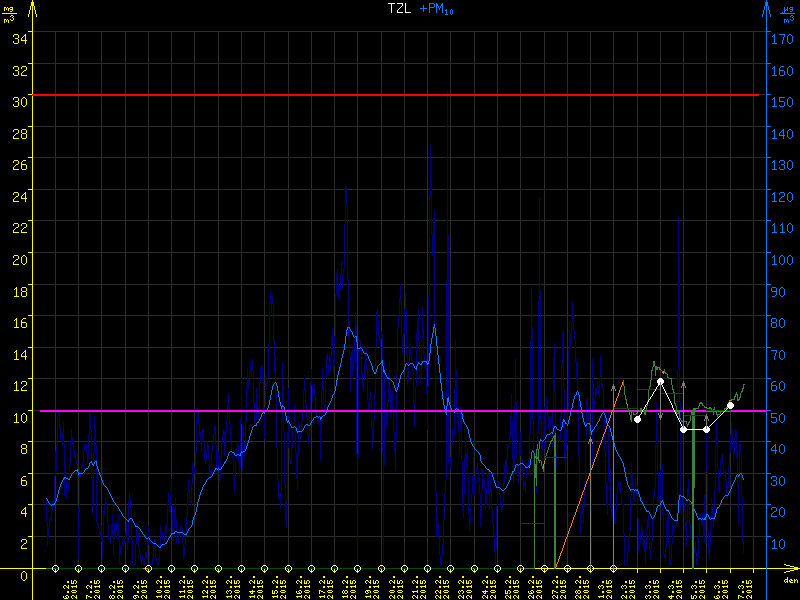Click the red limit line at 150

(400, 95)
